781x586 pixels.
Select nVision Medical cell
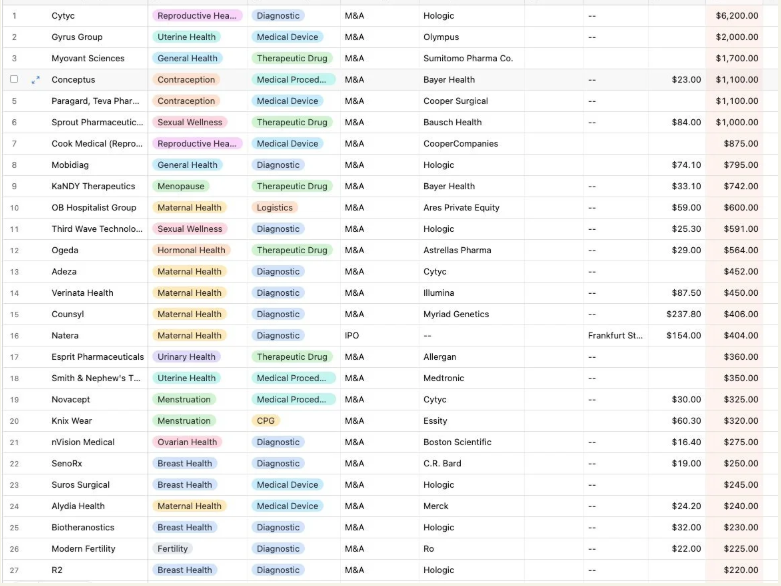pos(83,442)
